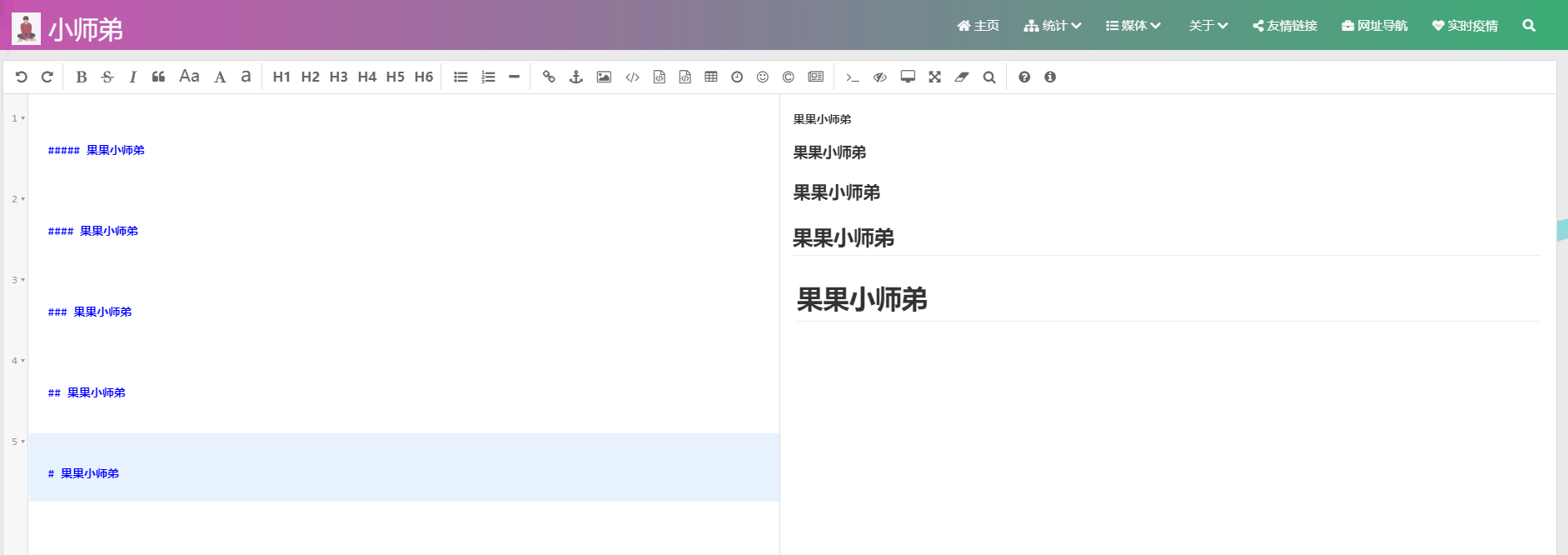Insert a code block
The height and width of the screenshot is (555, 1568).
pos(684,77)
